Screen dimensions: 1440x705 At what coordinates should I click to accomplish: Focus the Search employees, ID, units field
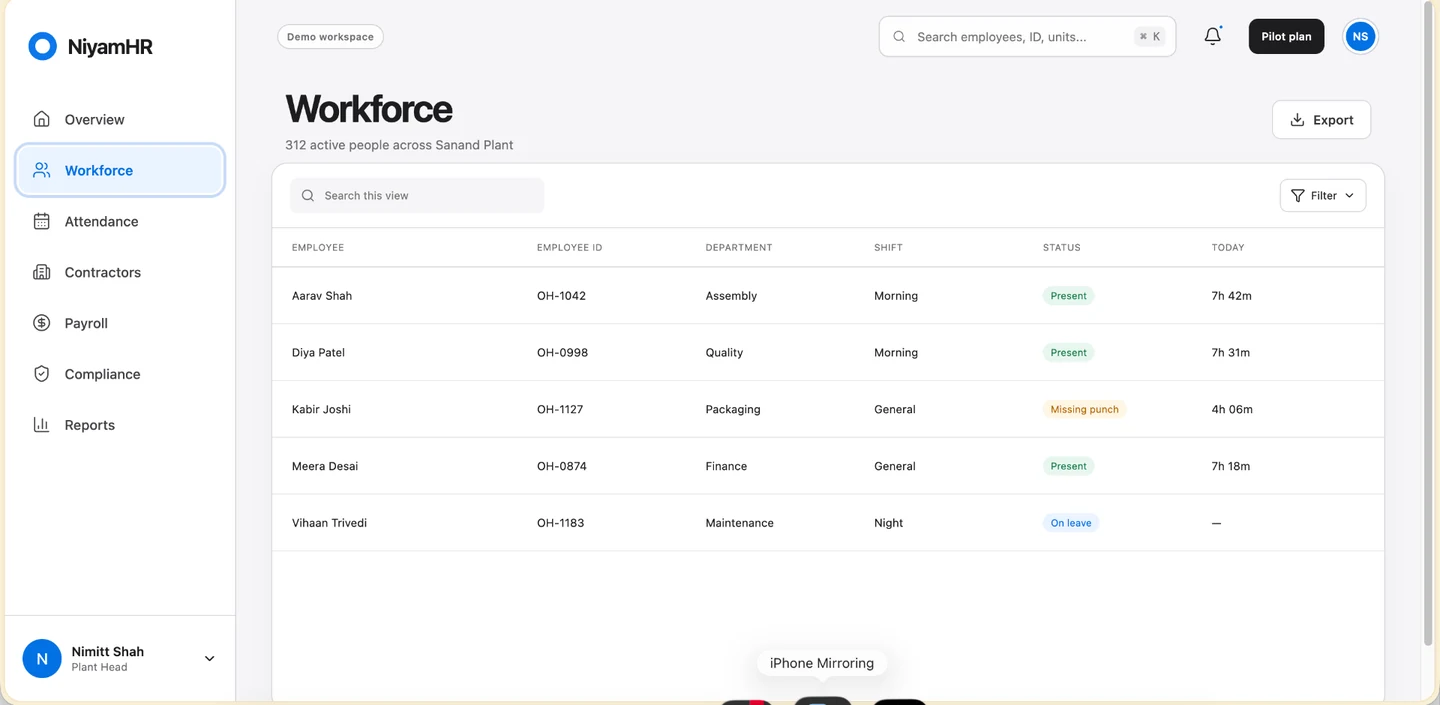tap(1027, 36)
